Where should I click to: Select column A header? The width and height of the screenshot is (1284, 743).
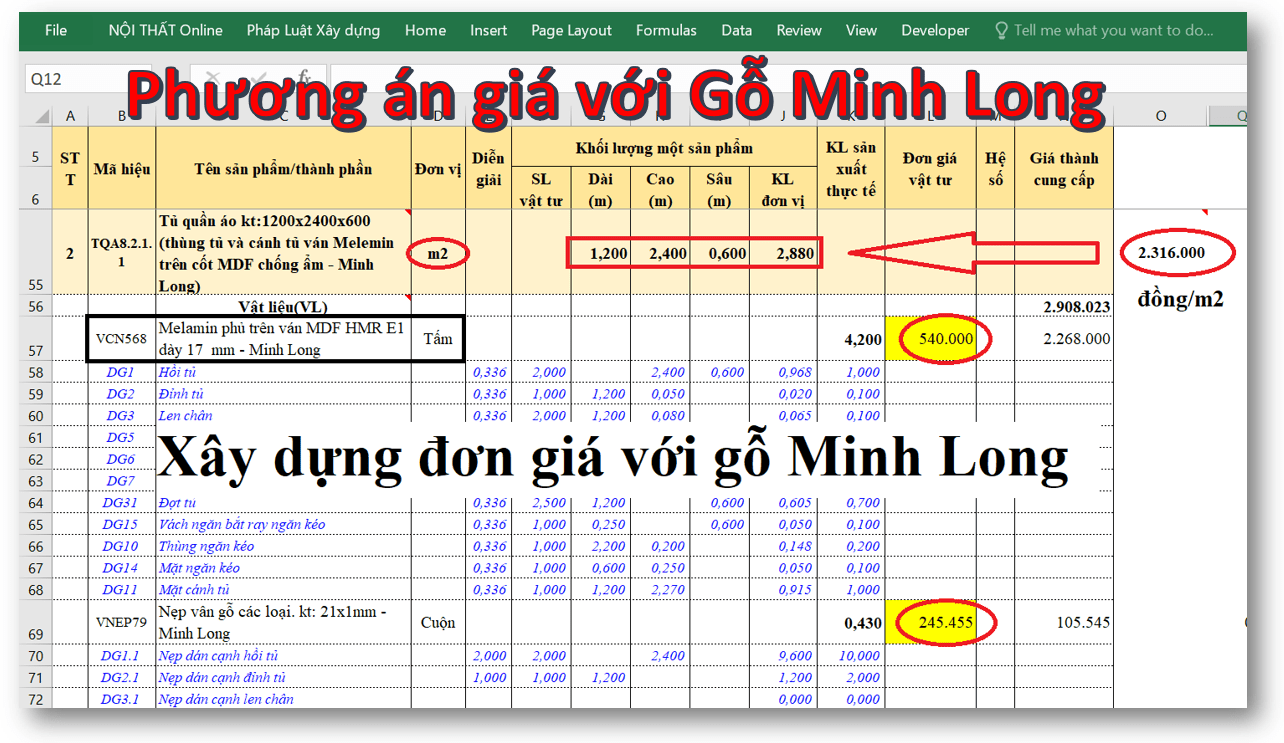[70, 116]
